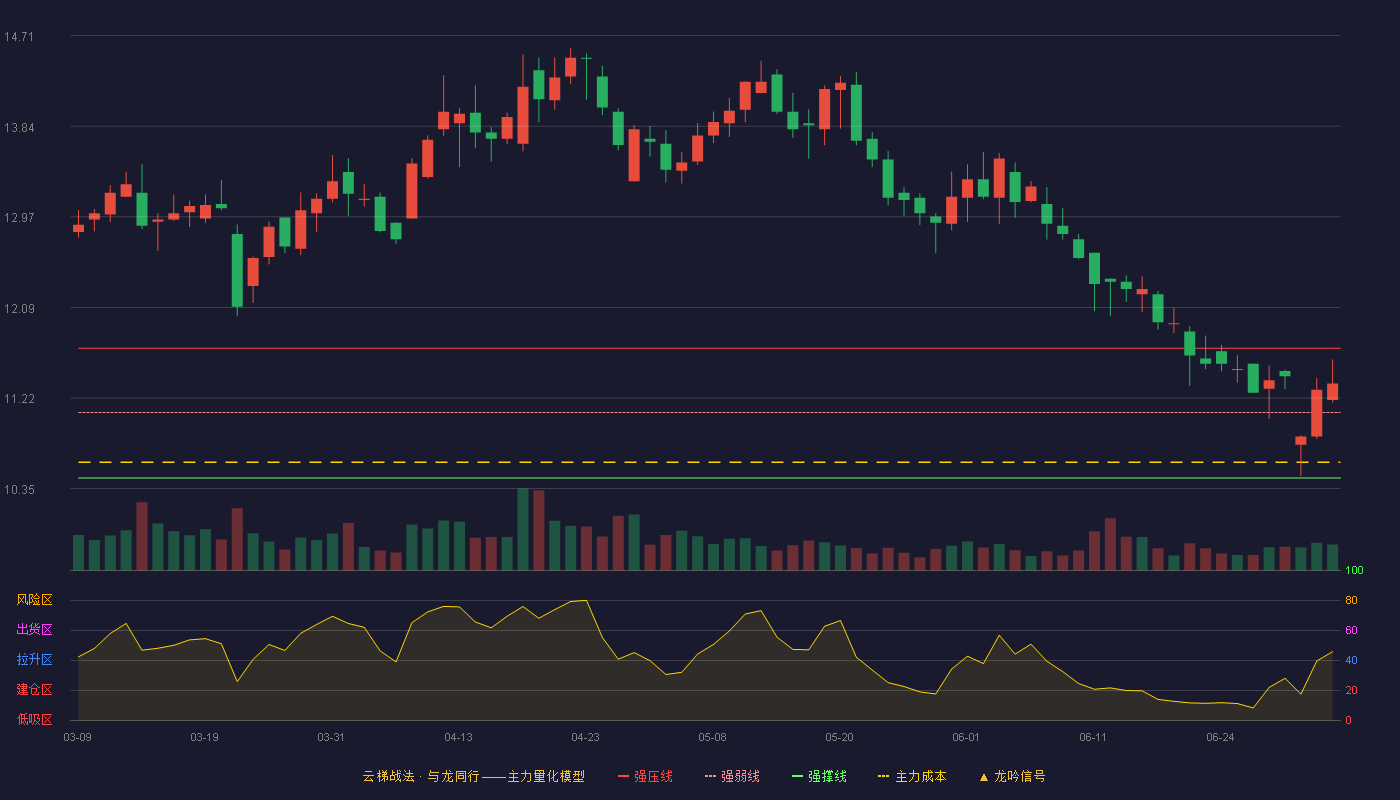The image size is (1400, 800).
Task: Click the magenta 60 indicator scale value
Action: tap(1351, 630)
